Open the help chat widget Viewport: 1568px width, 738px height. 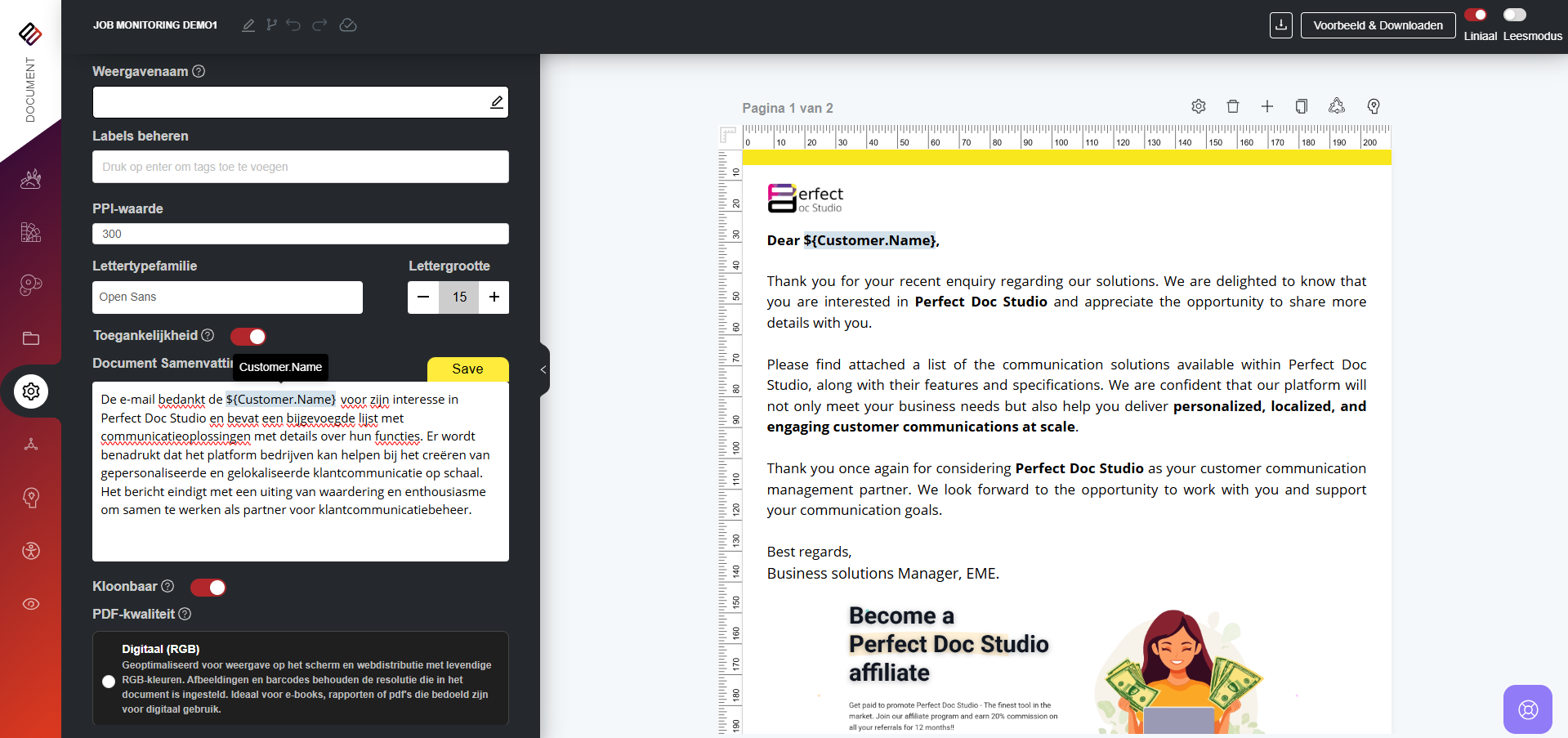[x=1527, y=709]
